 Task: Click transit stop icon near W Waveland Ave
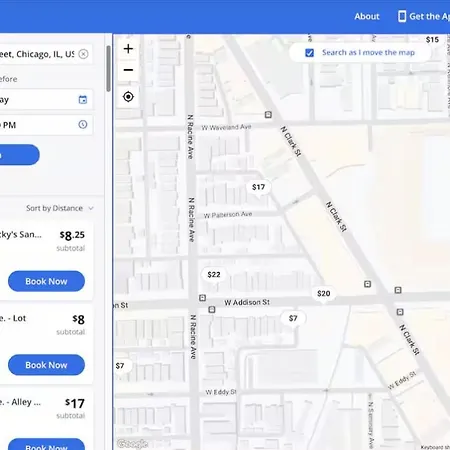pos(268,115)
